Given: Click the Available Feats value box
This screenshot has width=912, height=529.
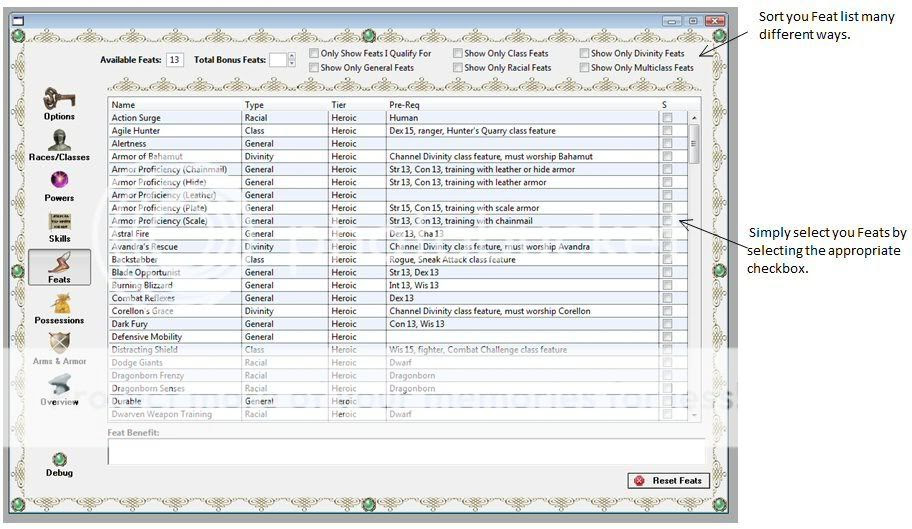Looking at the screenshot, I should point(174,59).
